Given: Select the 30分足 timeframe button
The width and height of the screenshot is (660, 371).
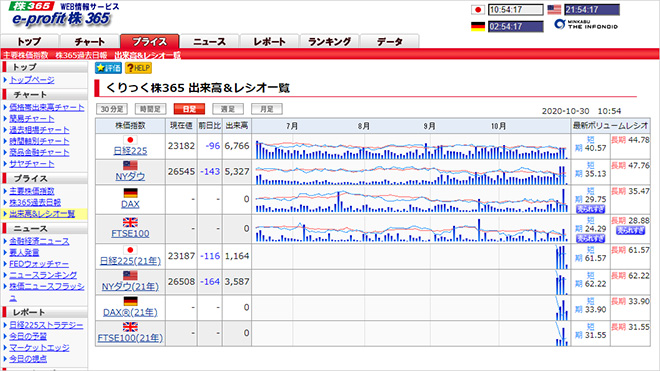Looking at the screenshot, I should click(x=112, y=109).
